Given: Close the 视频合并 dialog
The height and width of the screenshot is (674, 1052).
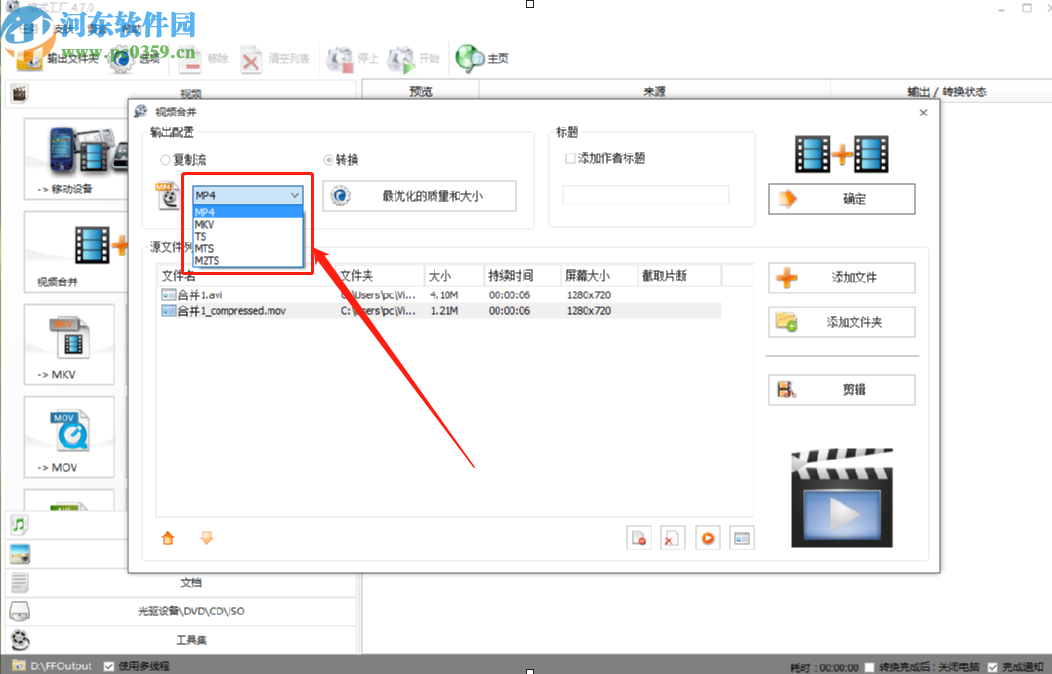Looking at the screenshot, I should (923, 112).
